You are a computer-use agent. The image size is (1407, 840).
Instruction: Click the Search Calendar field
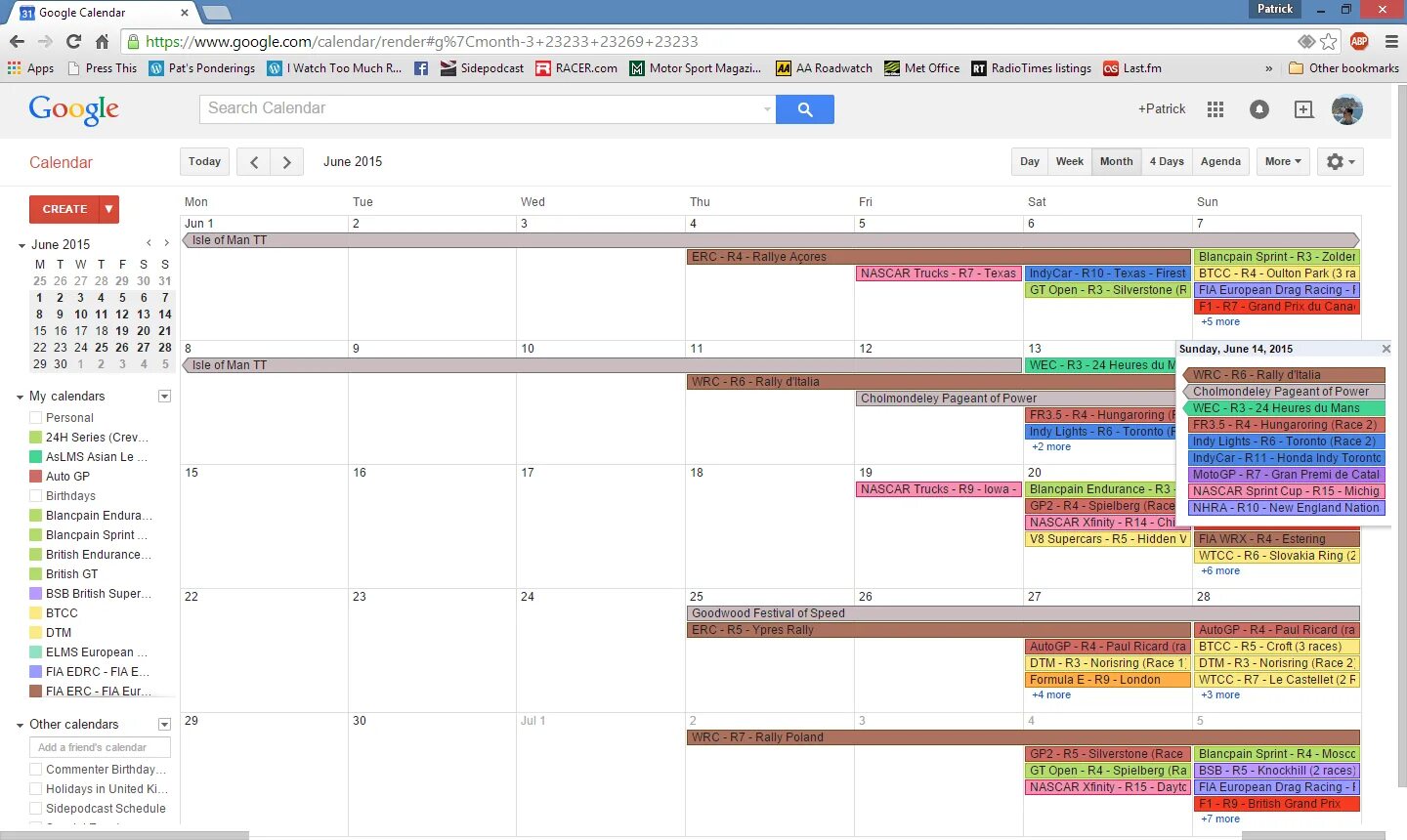pyautogui.click(x=487, y=109)
